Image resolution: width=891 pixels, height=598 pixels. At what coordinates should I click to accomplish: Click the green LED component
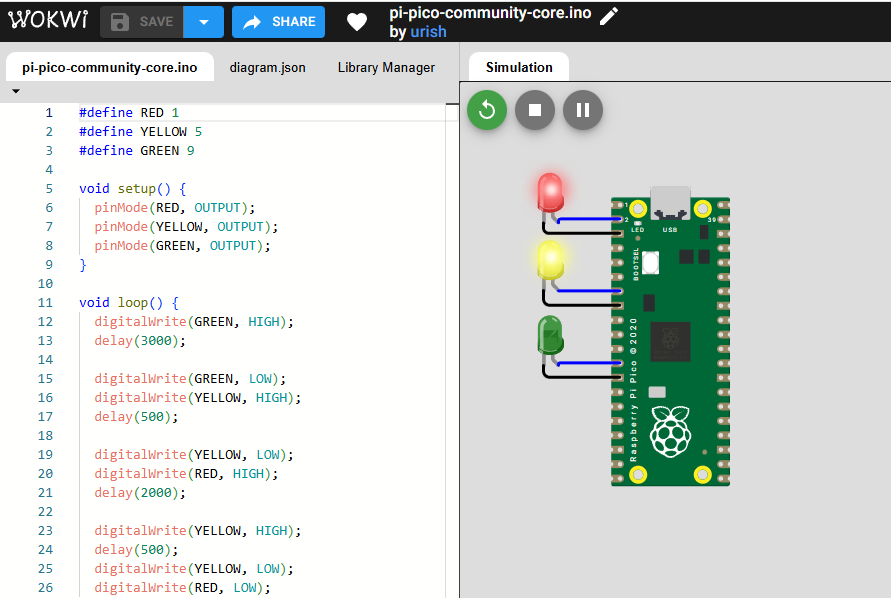(x=550, y=335)
